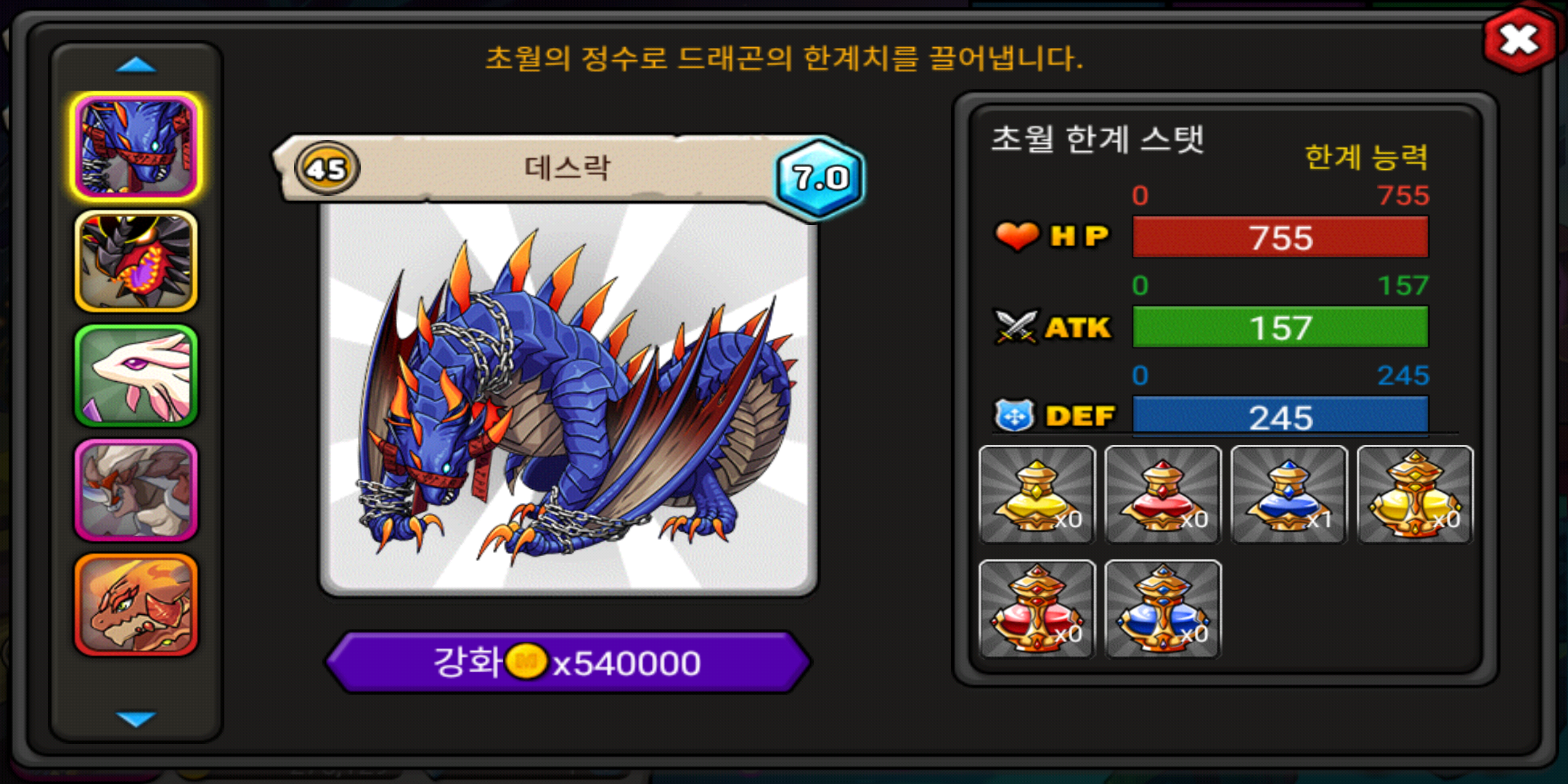Select the black spiked dragon thumbnail
The width and height of the screenshot is (1568, 784).
tap(136, 261)
